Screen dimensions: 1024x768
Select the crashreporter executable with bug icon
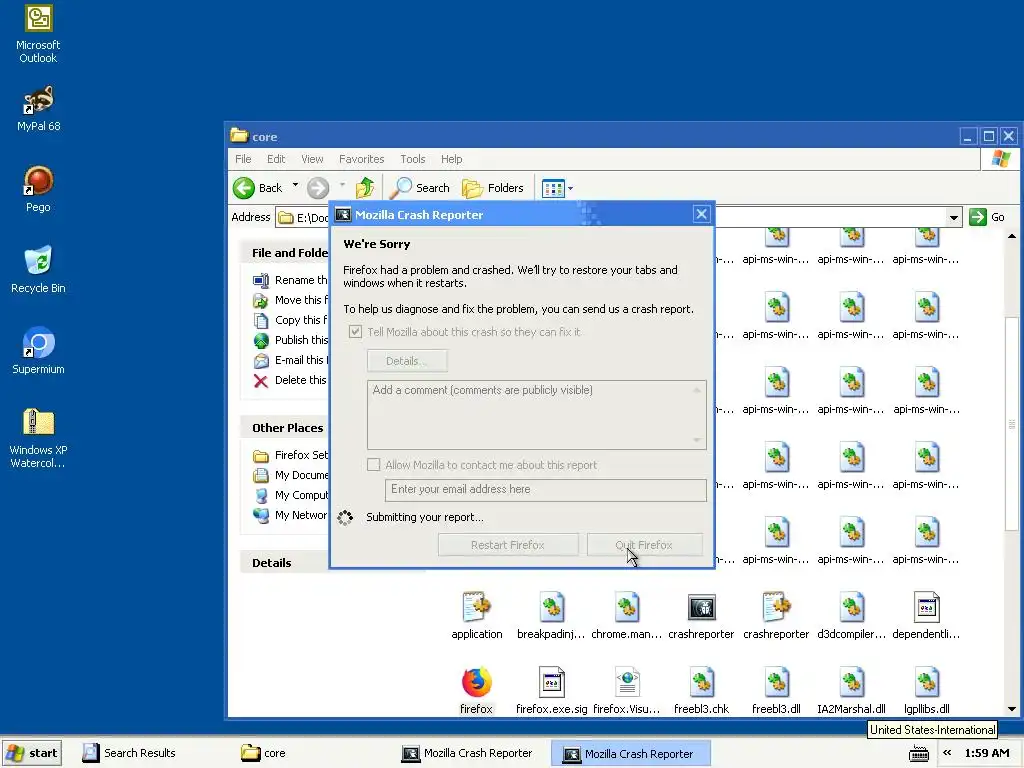click(x=701, y=616)
